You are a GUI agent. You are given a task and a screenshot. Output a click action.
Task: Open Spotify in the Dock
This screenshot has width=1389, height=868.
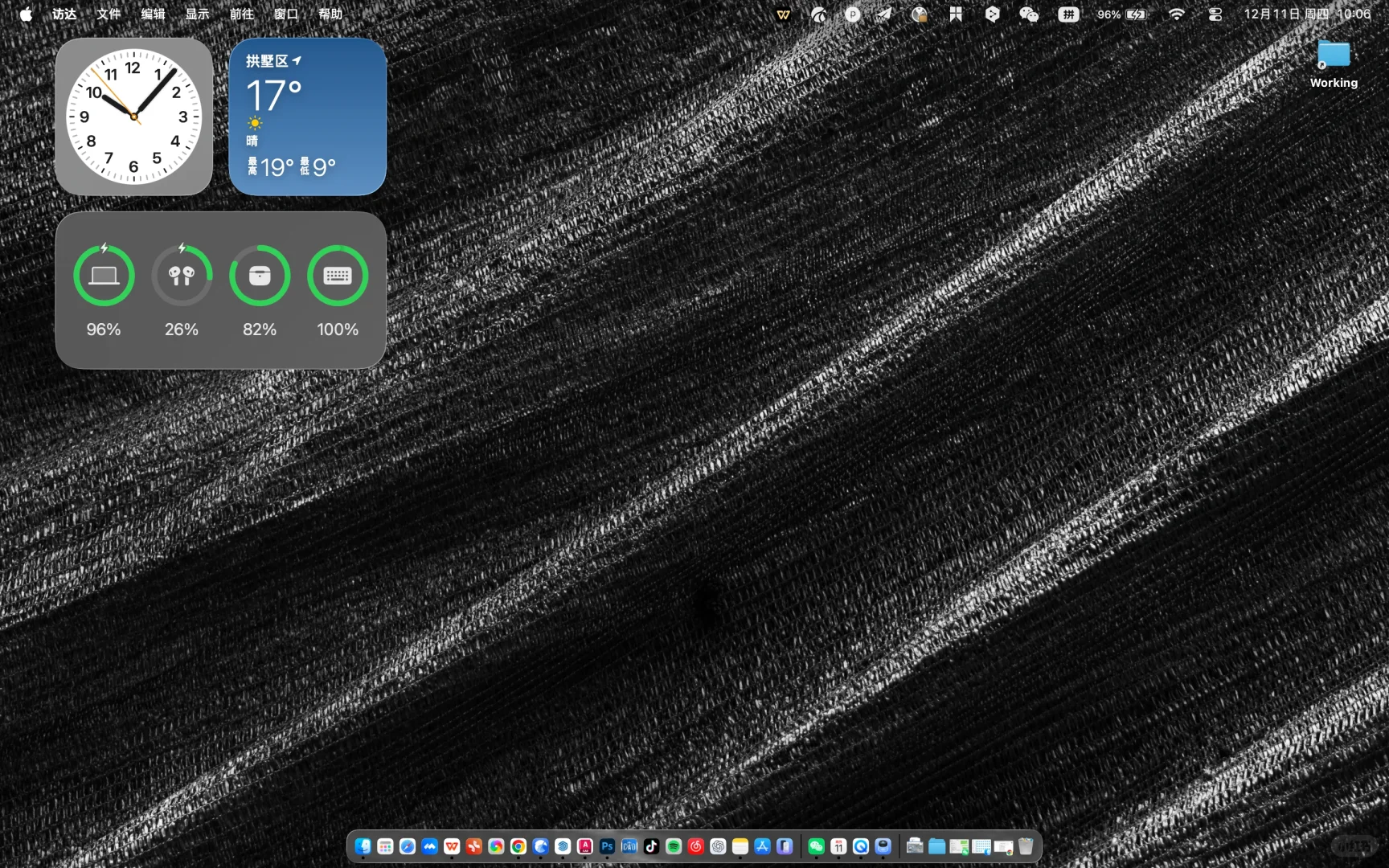coord(674,846)
